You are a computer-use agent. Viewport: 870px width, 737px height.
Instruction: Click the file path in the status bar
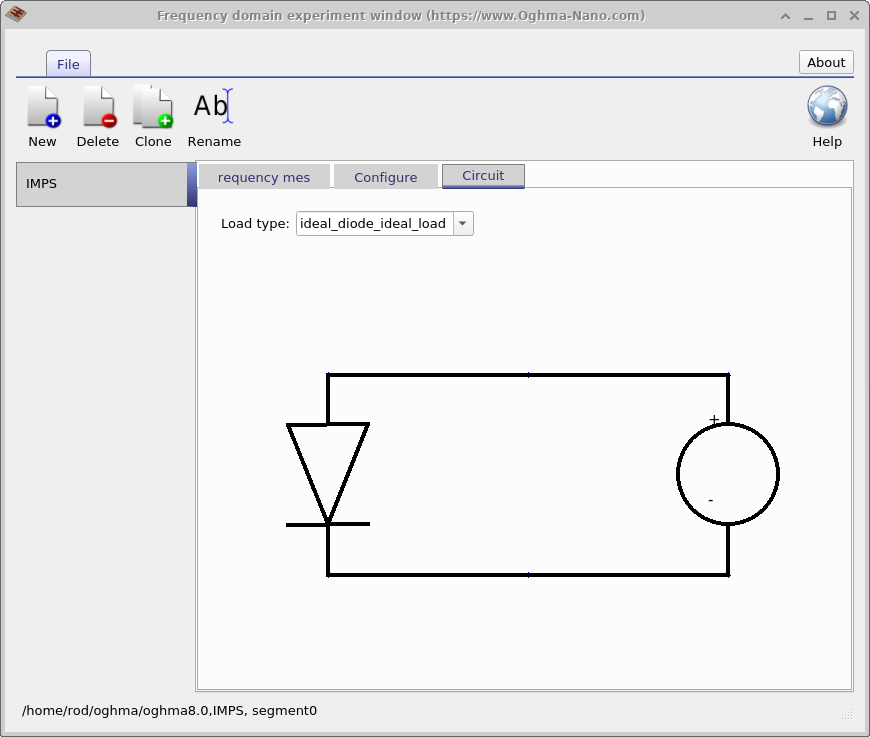click(x=170, y=710)
